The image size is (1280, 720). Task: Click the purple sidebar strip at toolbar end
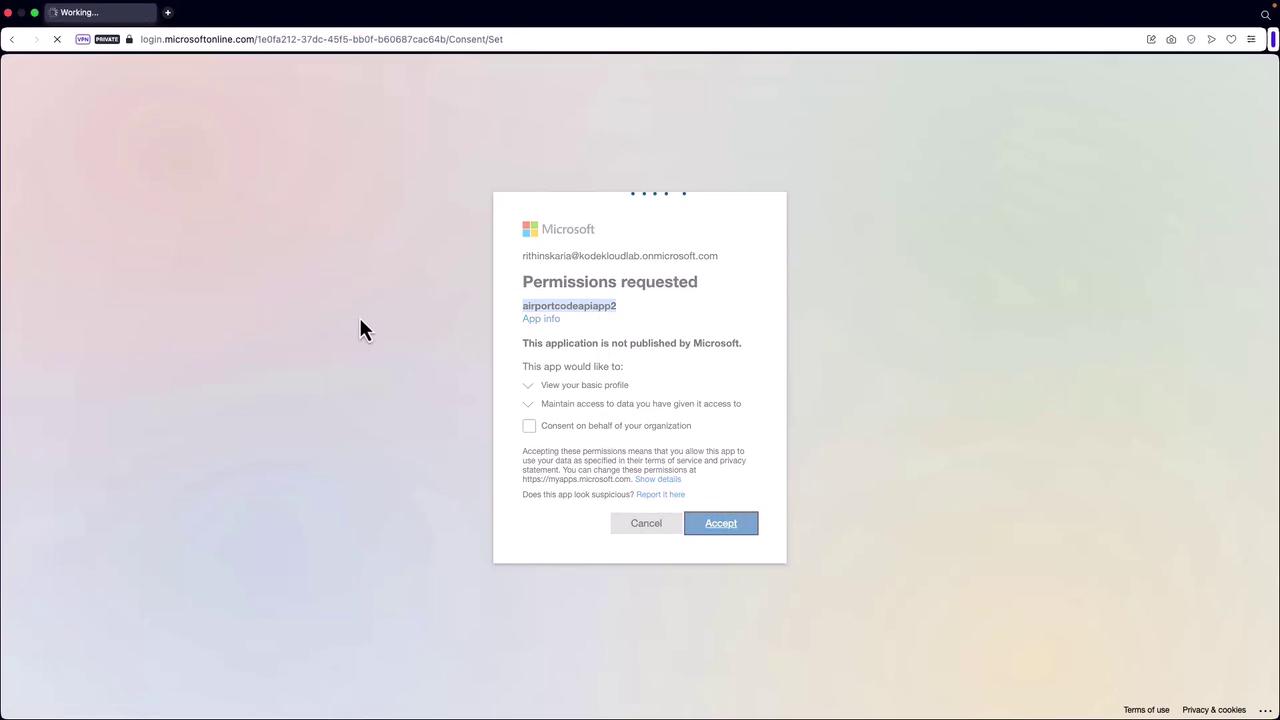tap(1274, 39)
